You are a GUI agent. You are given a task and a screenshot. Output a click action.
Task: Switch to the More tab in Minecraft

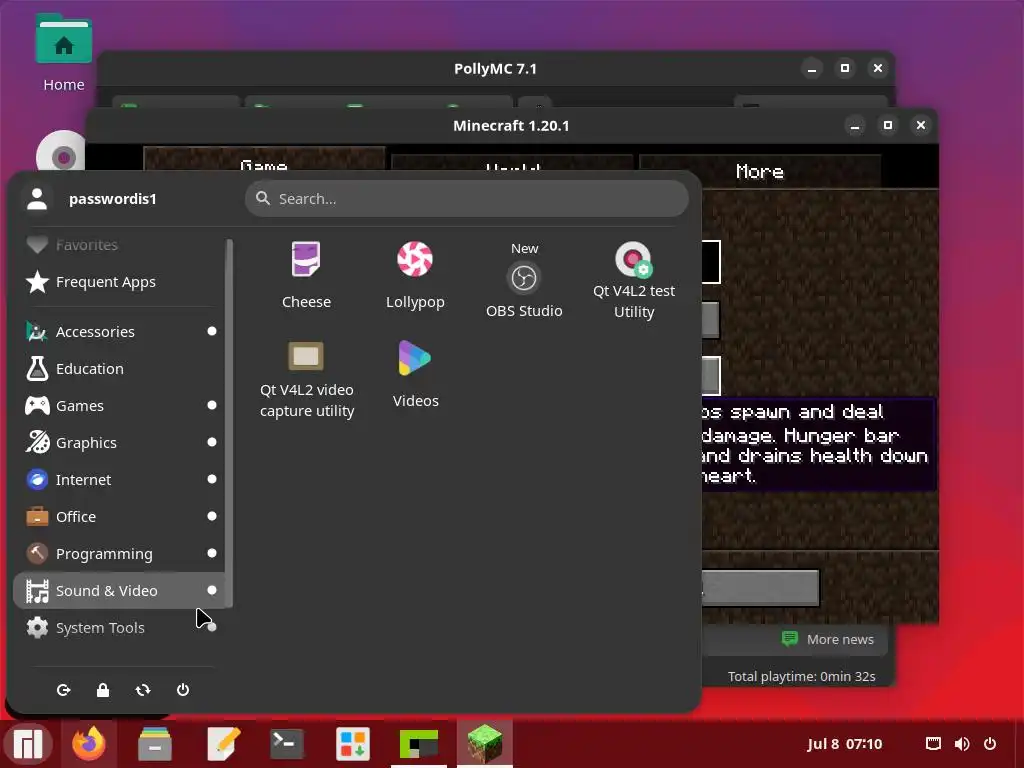click(760, 172)
